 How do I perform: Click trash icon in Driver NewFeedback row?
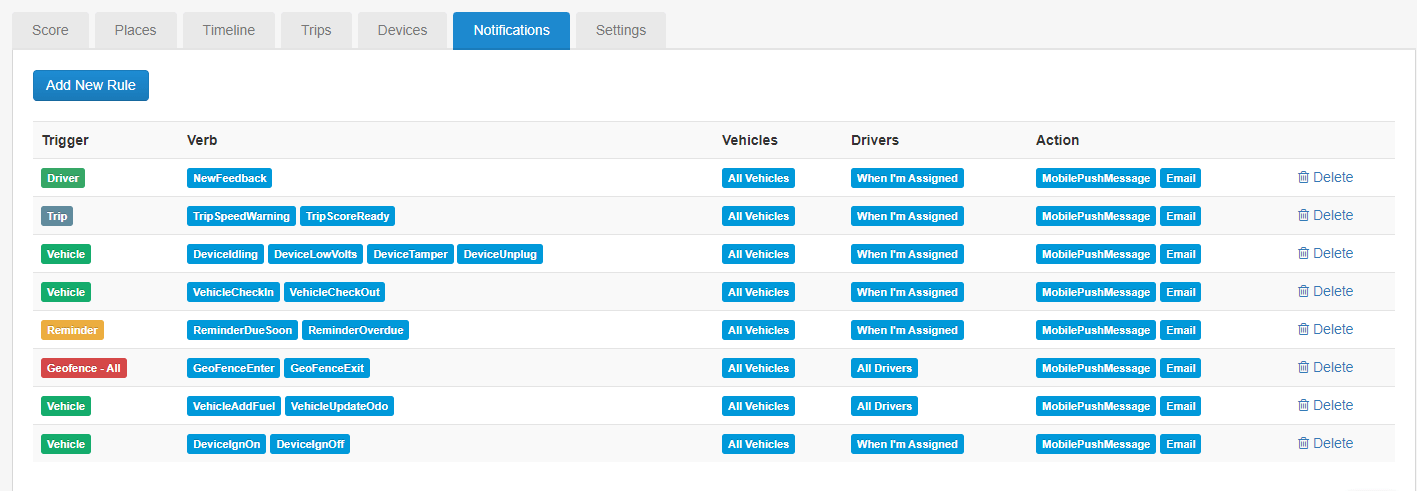coord(1303,177)
